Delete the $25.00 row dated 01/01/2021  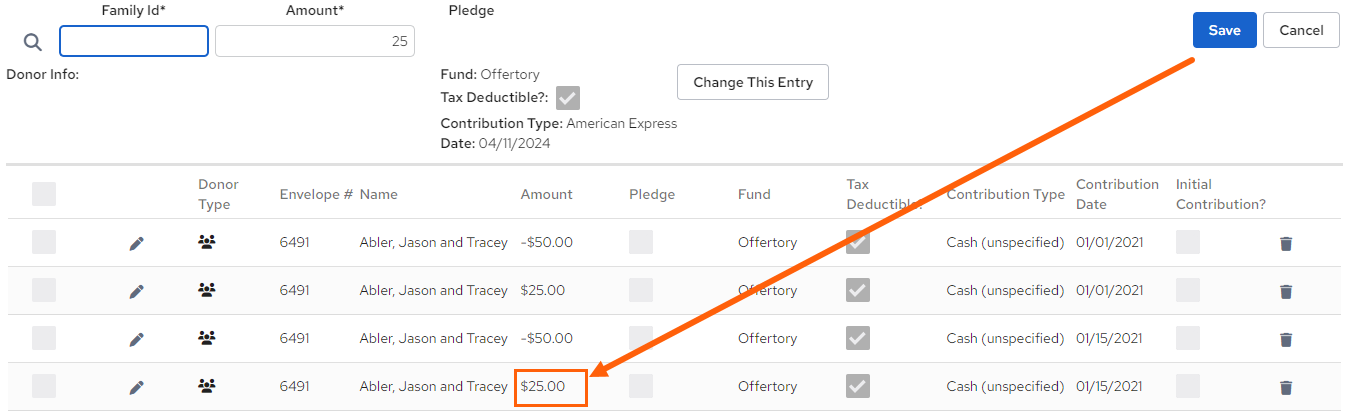click(x=1286, y=291)
